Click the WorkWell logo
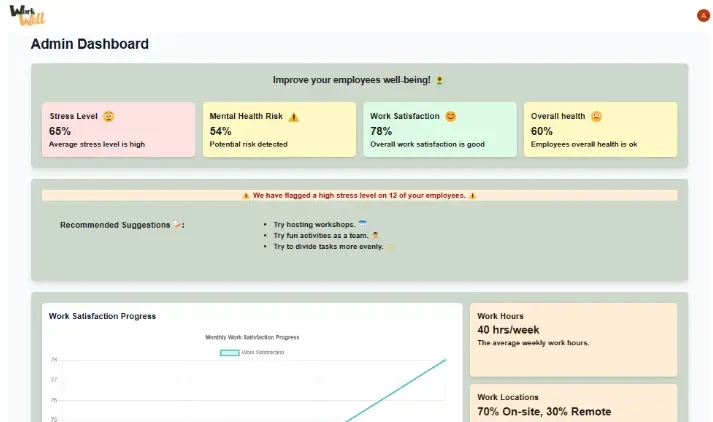Viewport: 713px width, 422px height. (27, 15)
